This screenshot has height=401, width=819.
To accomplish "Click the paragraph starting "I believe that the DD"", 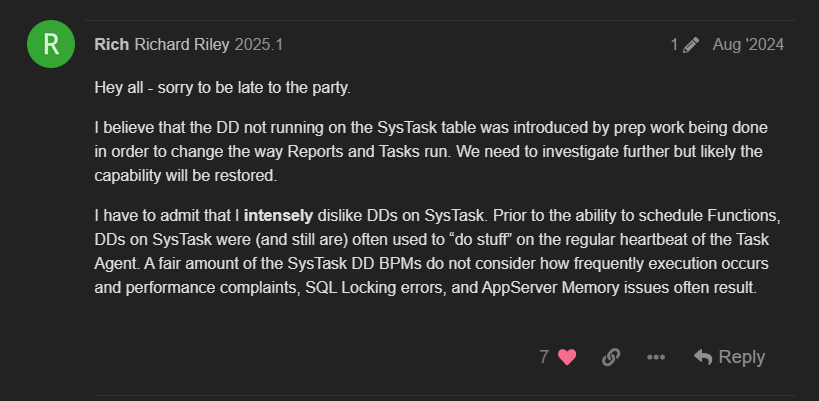I will point(431,152).
